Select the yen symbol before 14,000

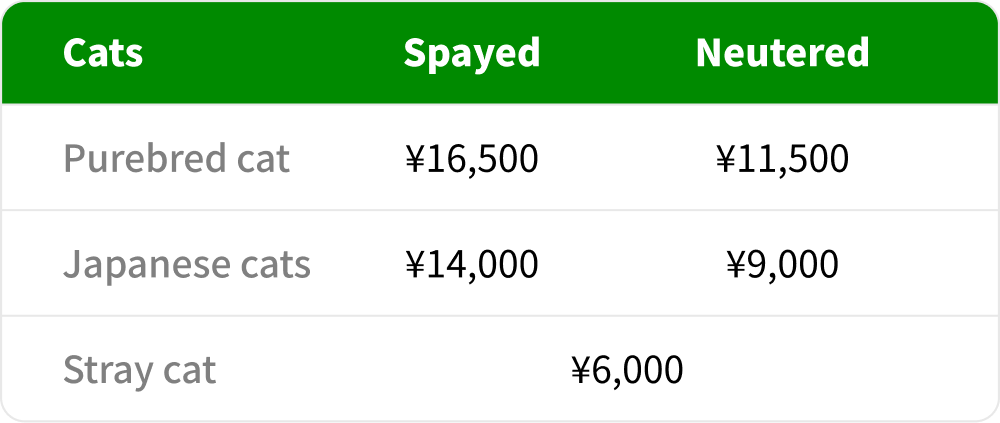click(414, 264)
